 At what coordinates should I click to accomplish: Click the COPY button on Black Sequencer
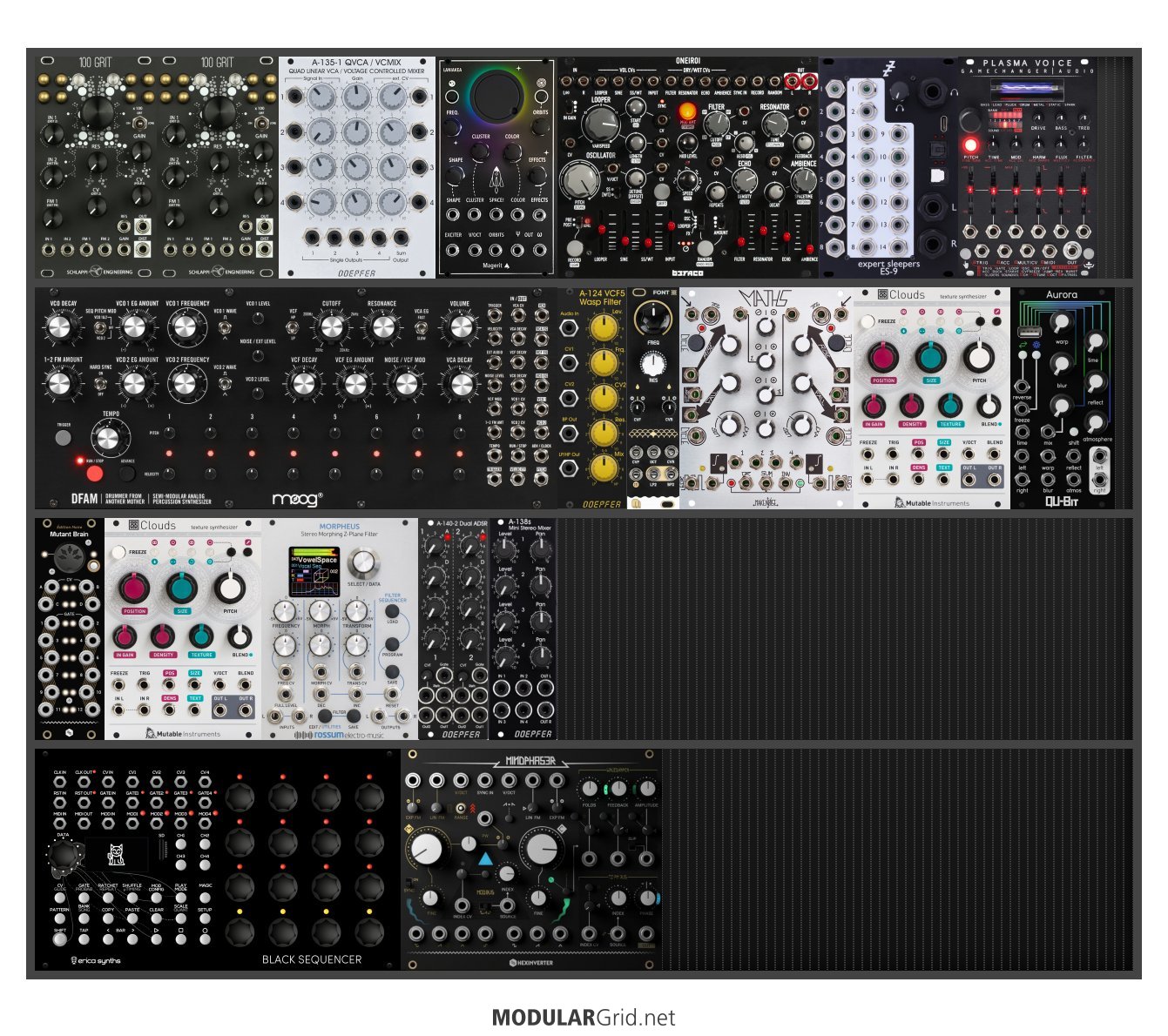108,918
